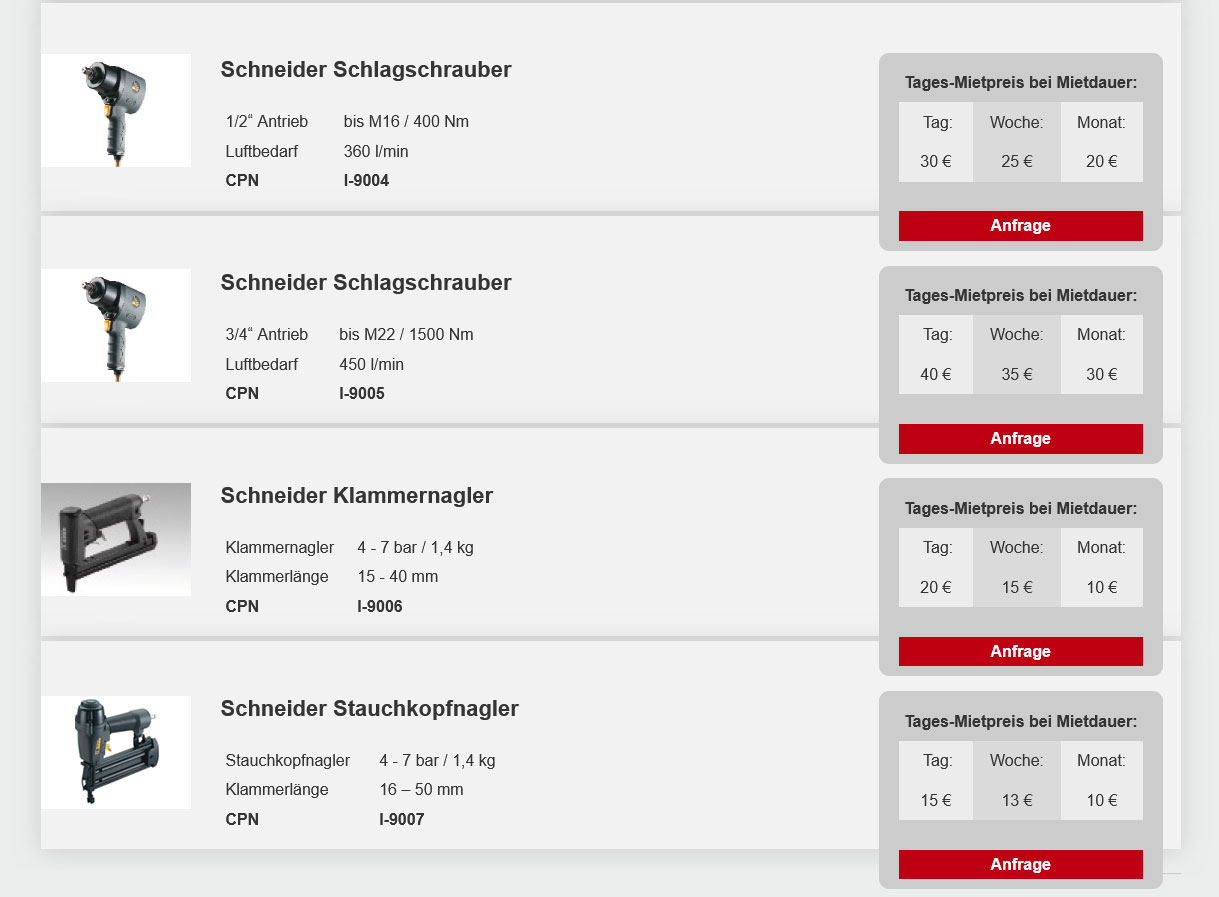Click the 360 l/min Luftbedarf value
This screenshot has width=1219, height=897.
(376, 151)
